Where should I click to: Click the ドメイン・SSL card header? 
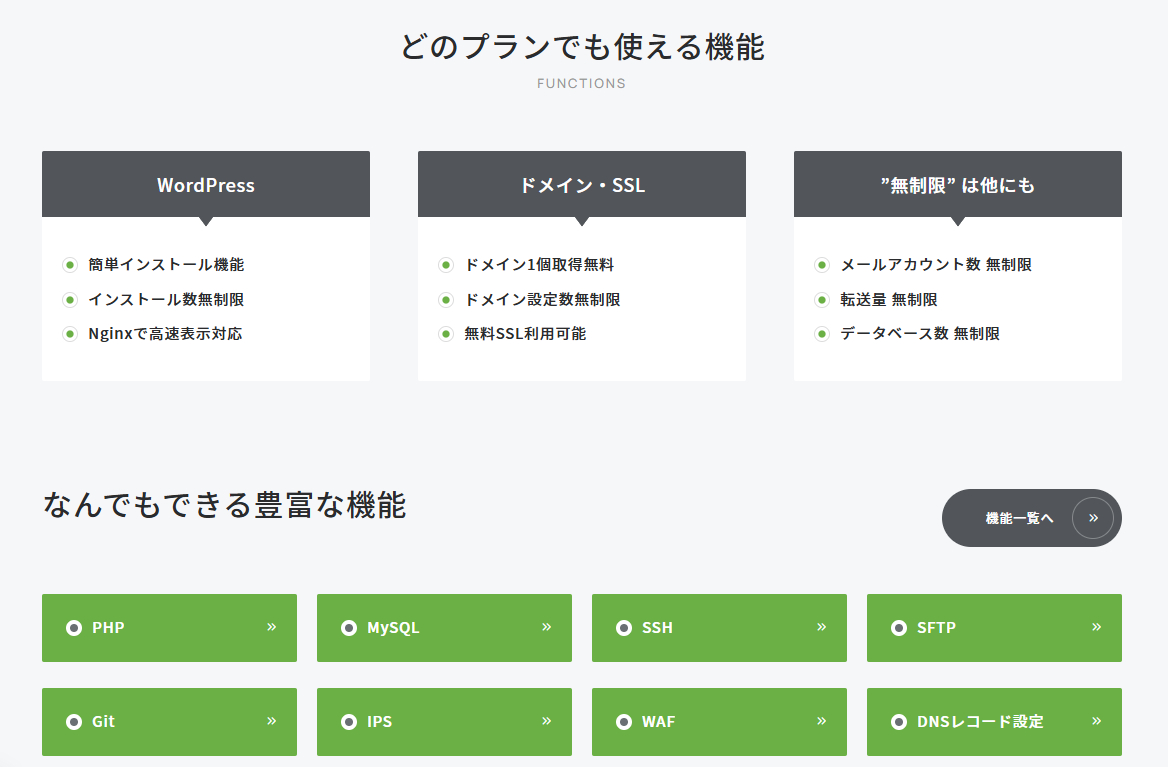coord(582,185)
